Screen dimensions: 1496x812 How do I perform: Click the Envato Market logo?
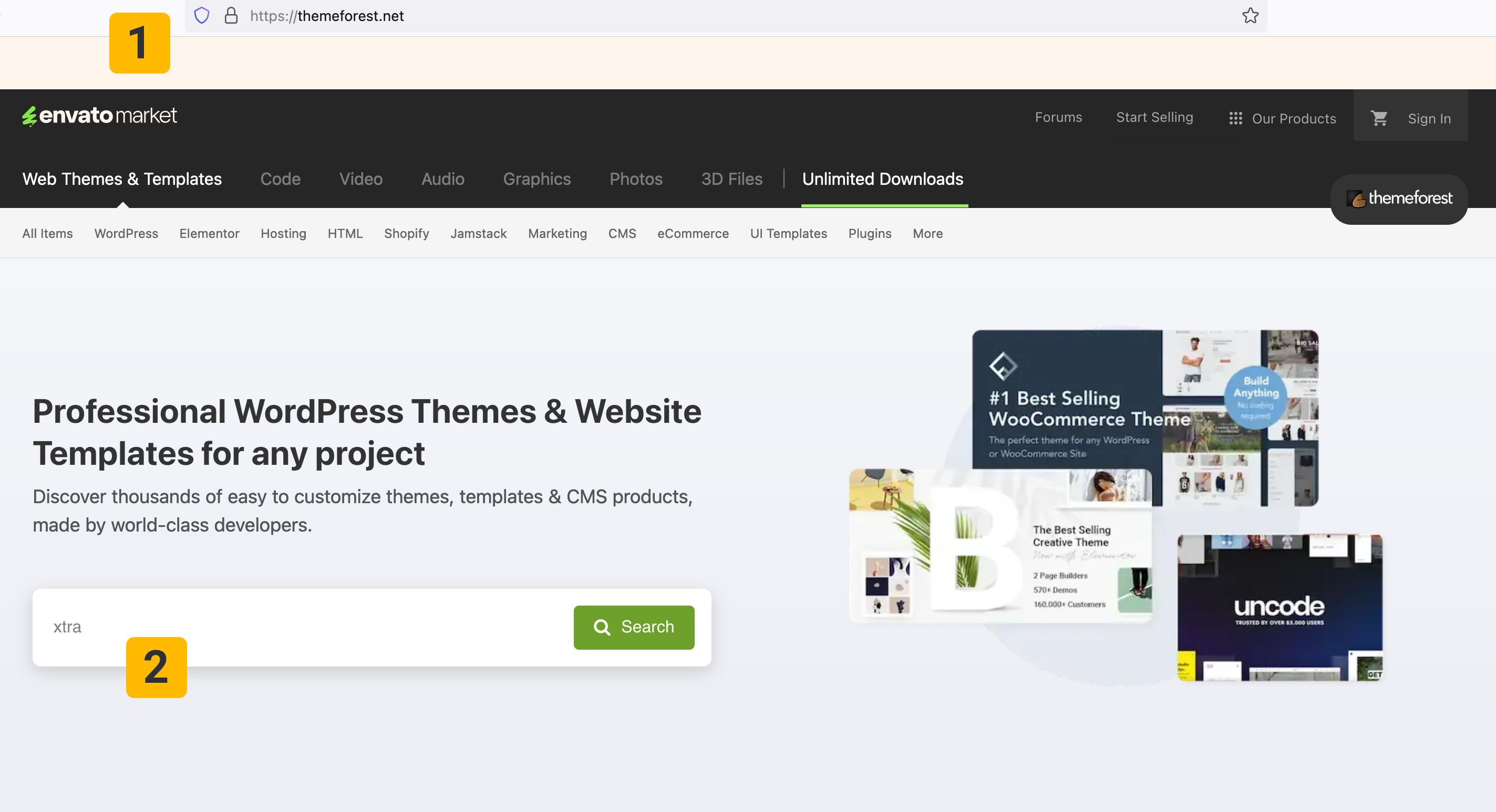(x=99, y=116)
